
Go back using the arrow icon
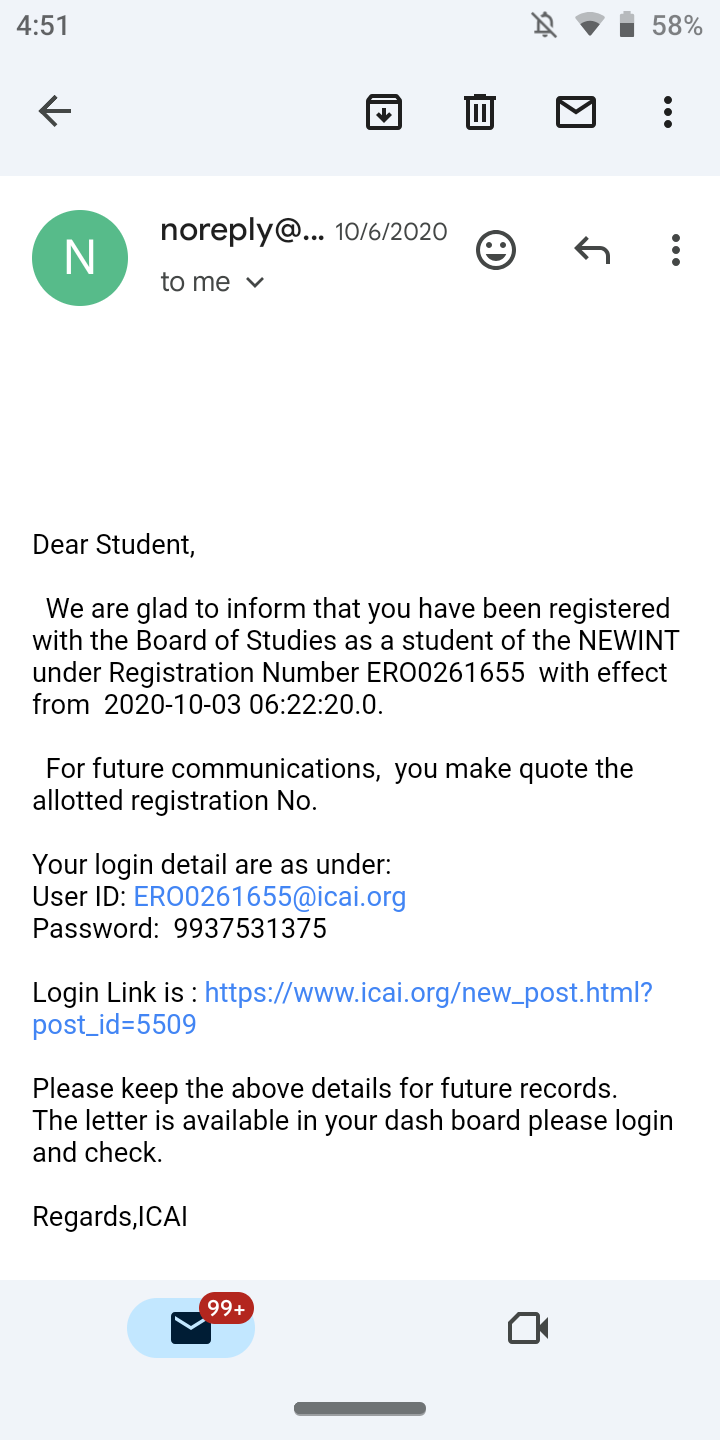point(55,111)
